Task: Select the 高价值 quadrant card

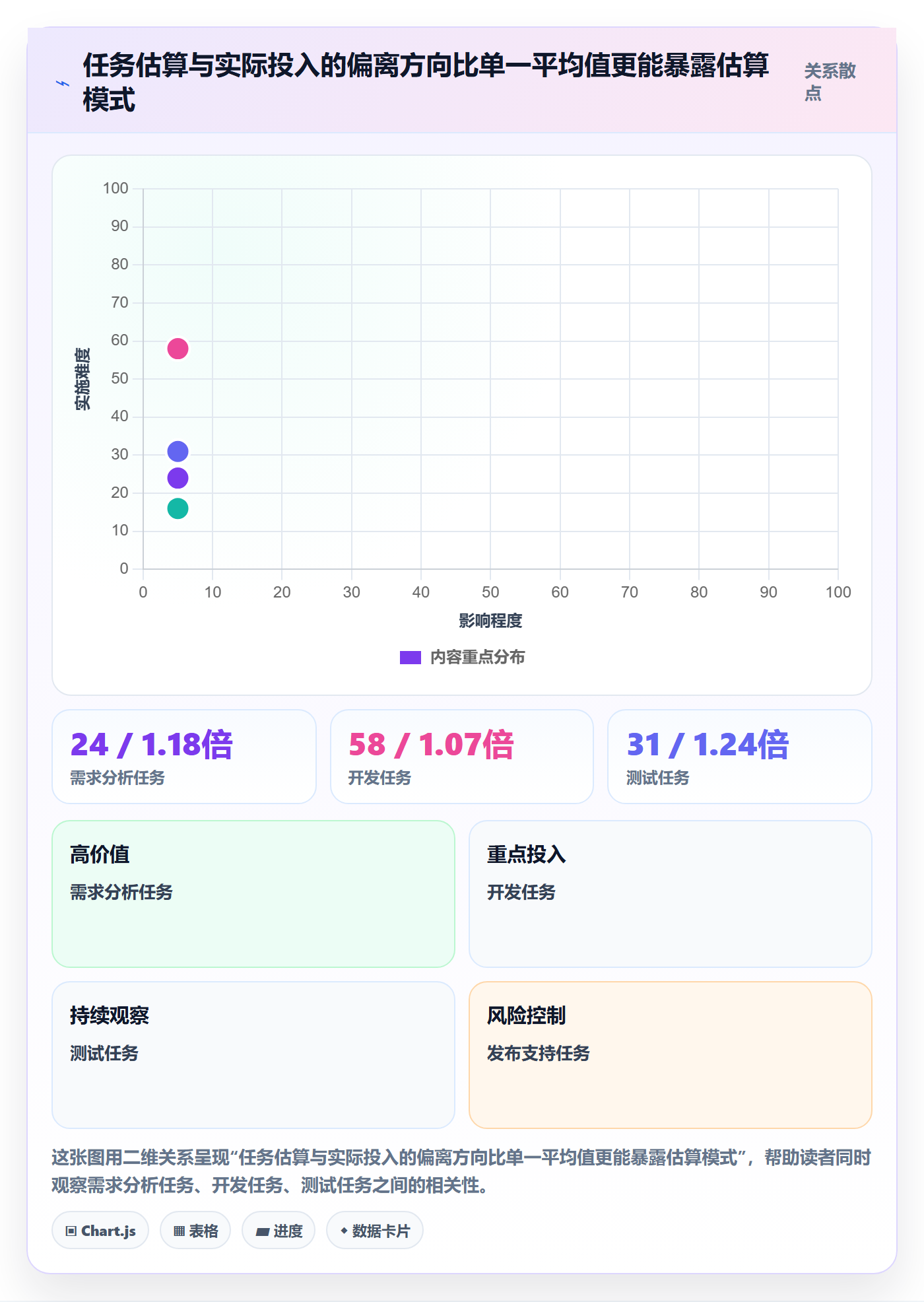Action: [253, 894]
